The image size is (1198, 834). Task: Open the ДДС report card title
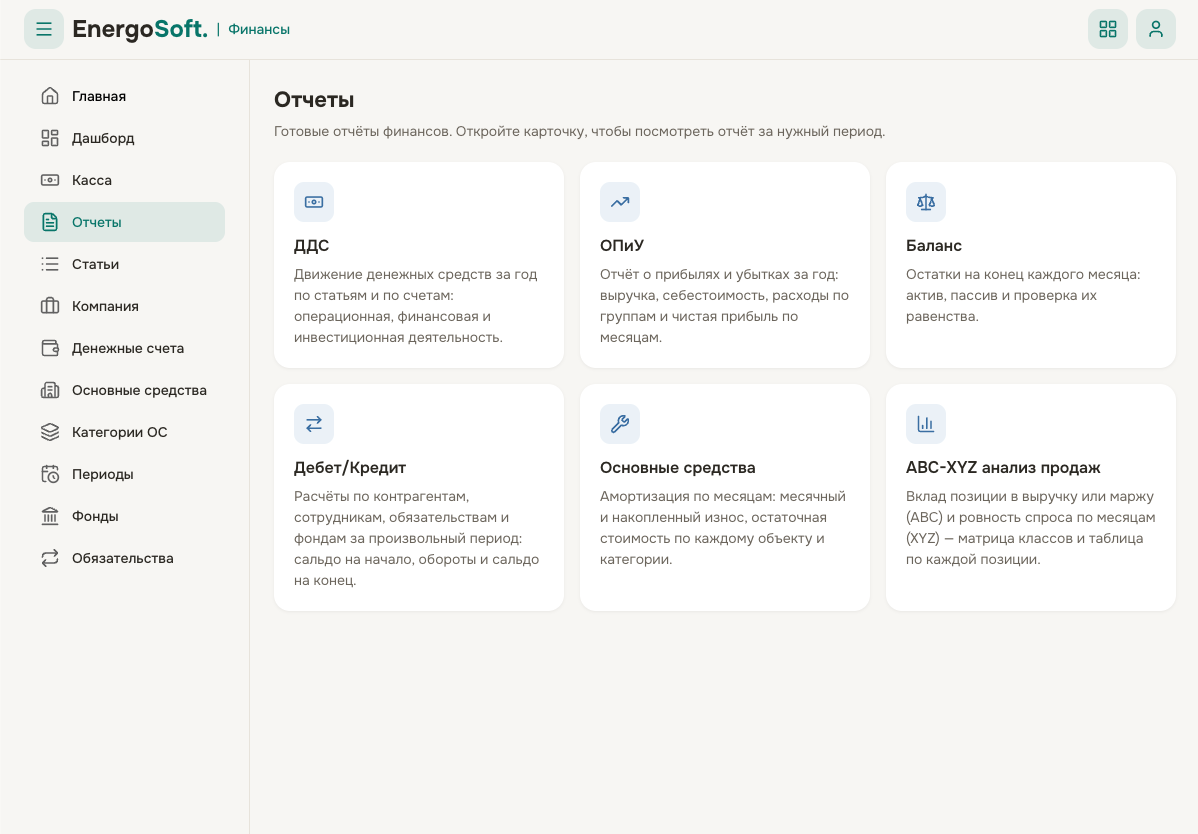pos(312,246)
